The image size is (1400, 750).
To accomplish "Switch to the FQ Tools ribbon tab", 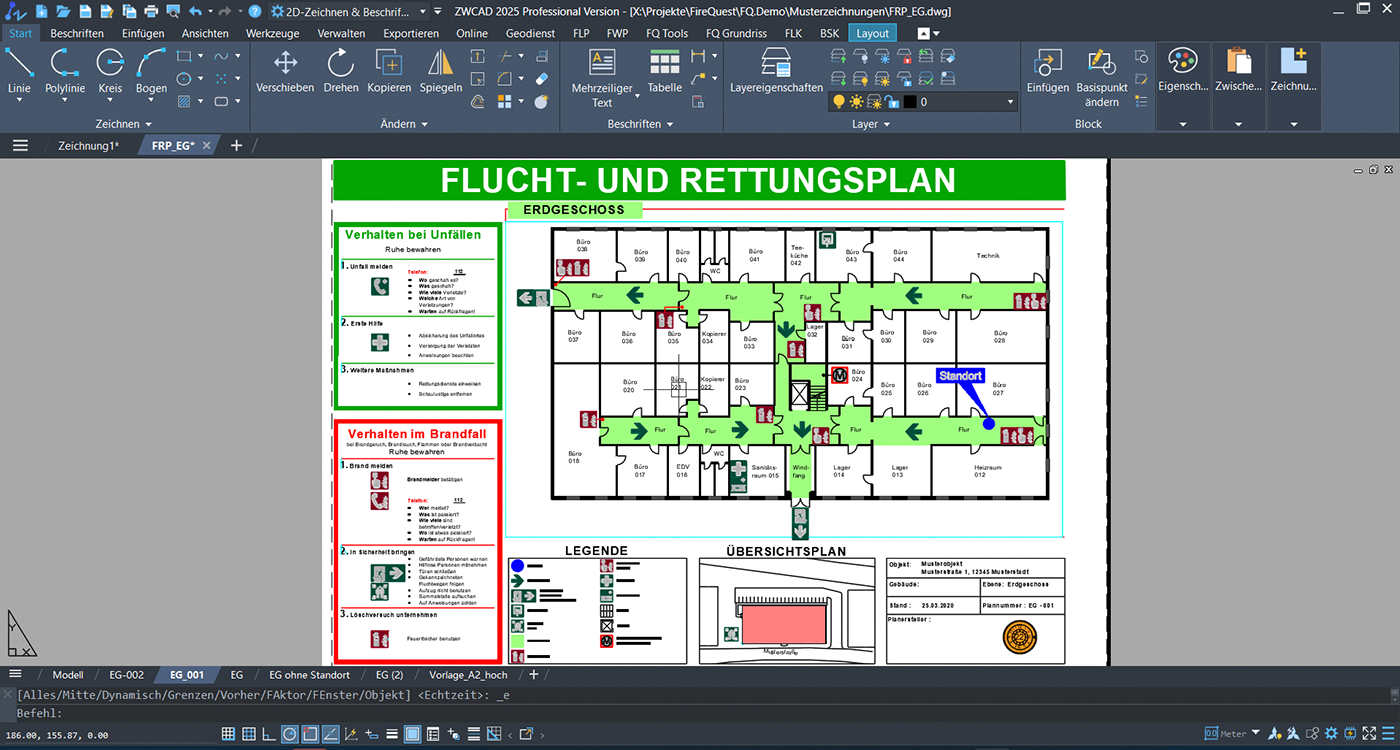I will tap(667, 33).
